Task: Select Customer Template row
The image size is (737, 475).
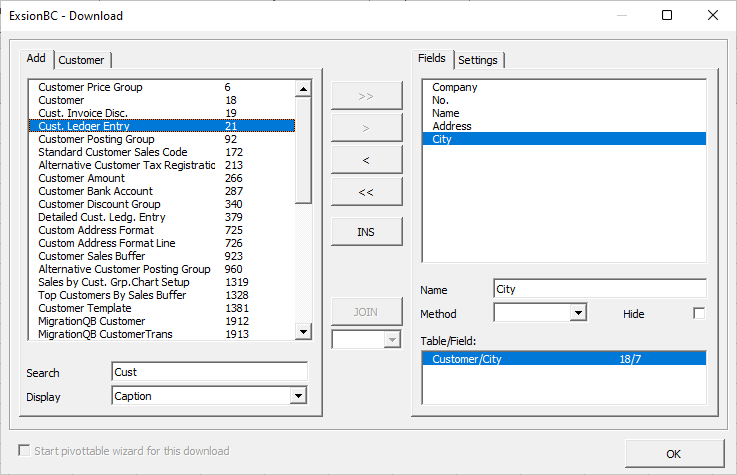Action: [x=162, y=308]
